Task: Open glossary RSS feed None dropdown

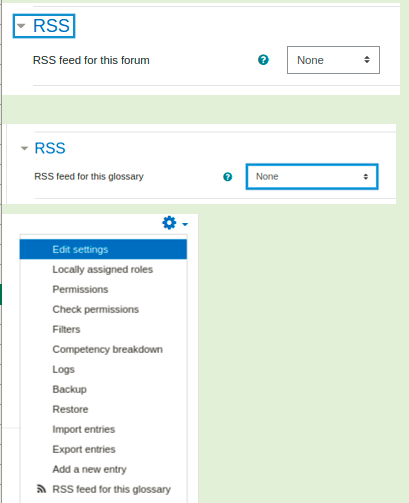Action: 312,177
